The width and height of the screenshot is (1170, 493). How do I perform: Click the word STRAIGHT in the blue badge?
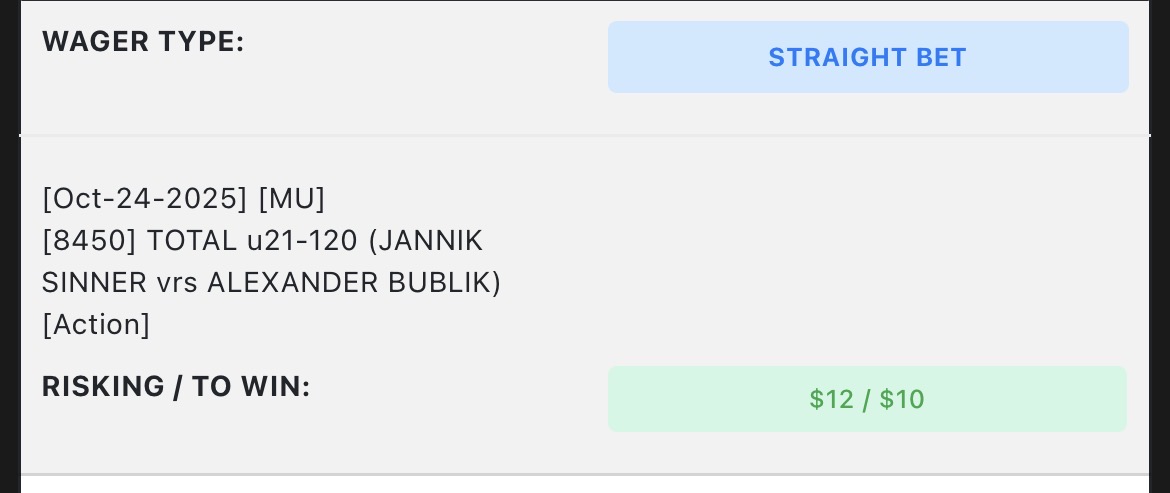(x=824, y=57)
